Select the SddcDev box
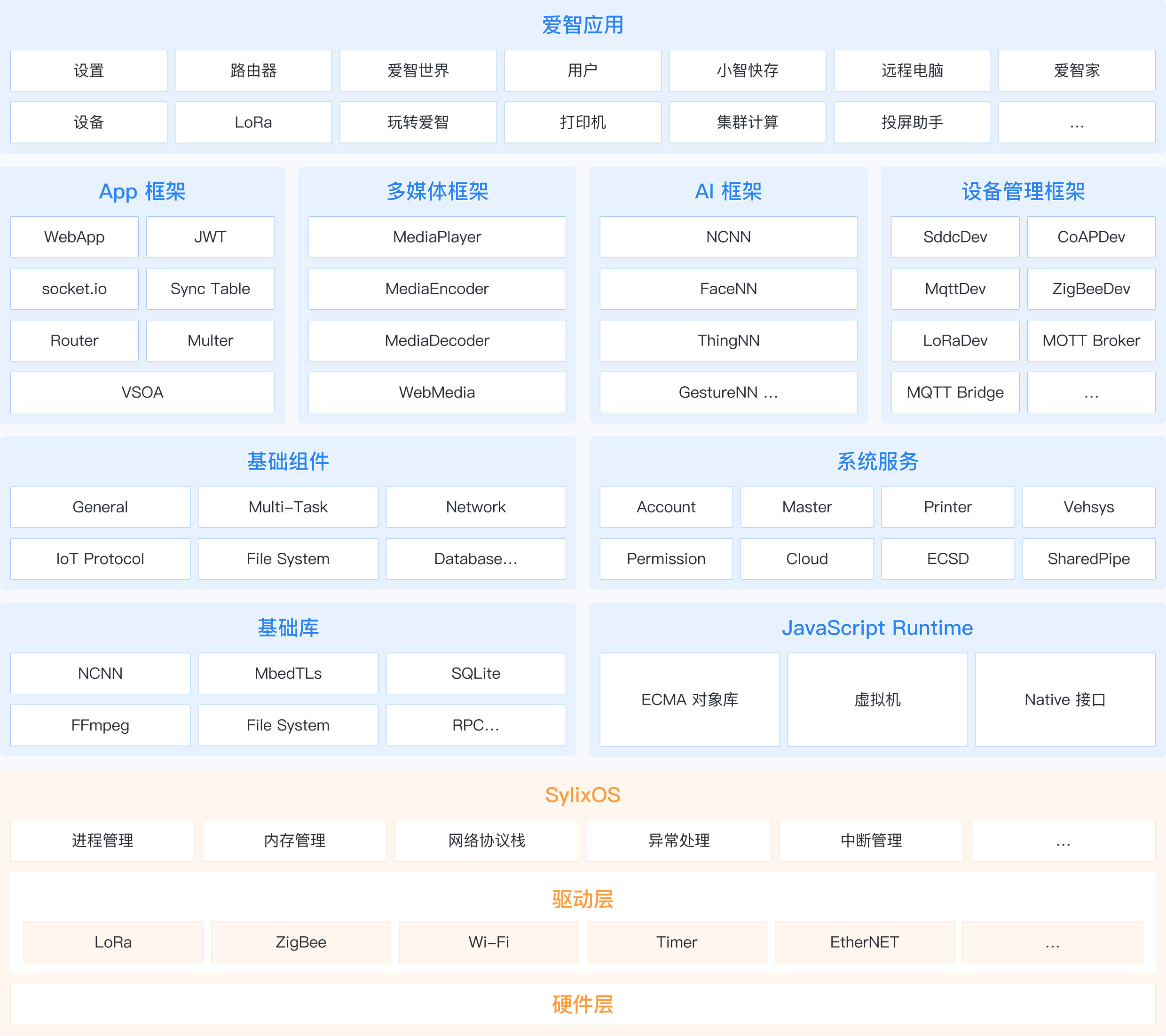 pyautogui.click(x=955, y=237)
